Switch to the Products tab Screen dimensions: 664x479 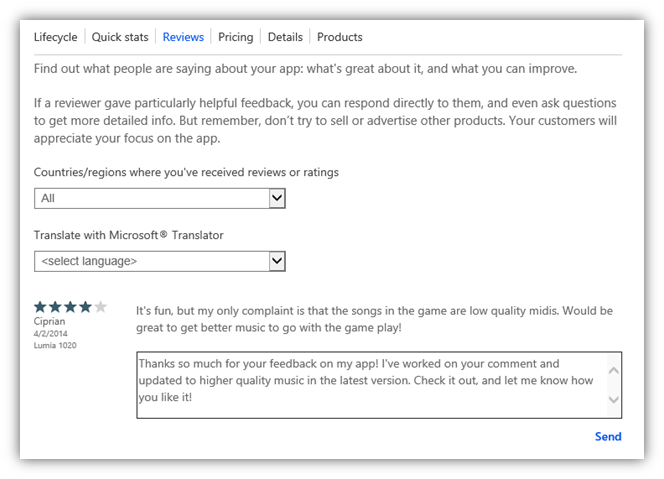pyautogui.click(x=339, y=37)
